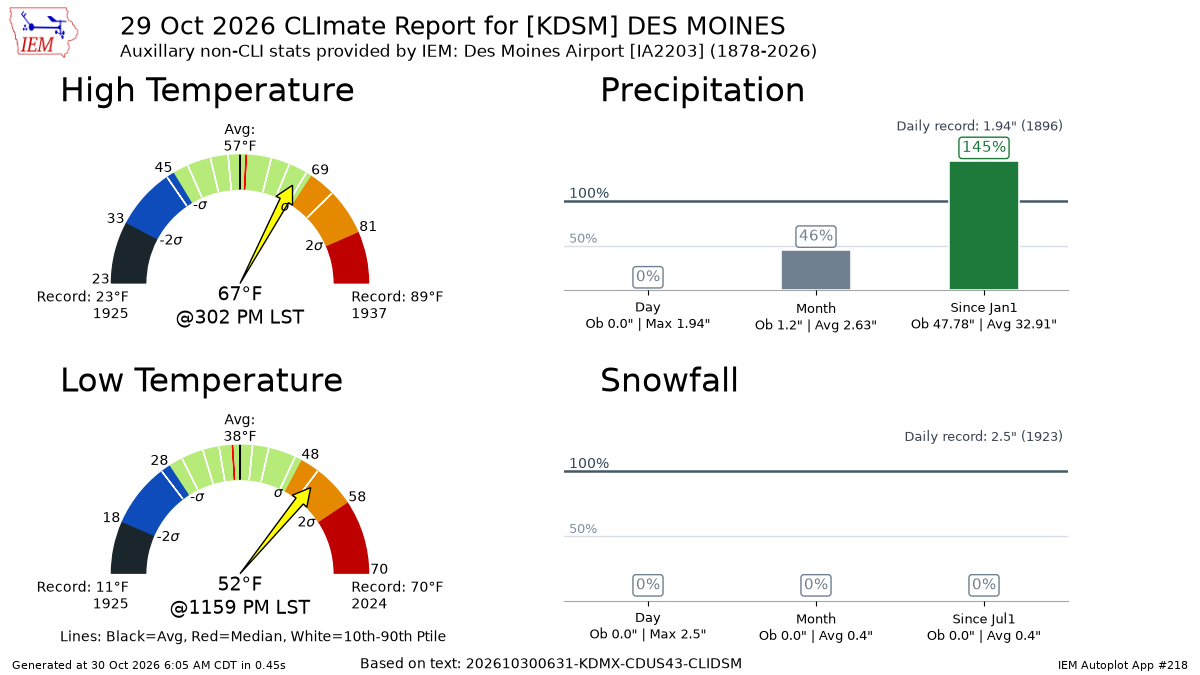Image resolution: width=1200 pixels, height=675 pixels.
Task: Click the 46% label above Month bar
Action: pos(816,236)
